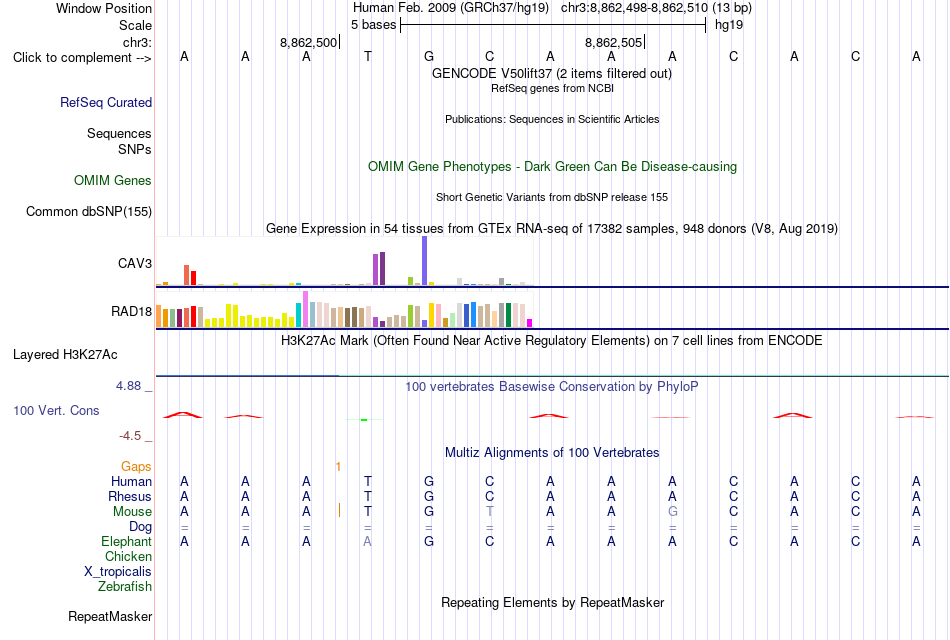Click the tall pink bar in RAD18 chart
Viewport: 950px width, 640px height.
(x=305, y=309)
